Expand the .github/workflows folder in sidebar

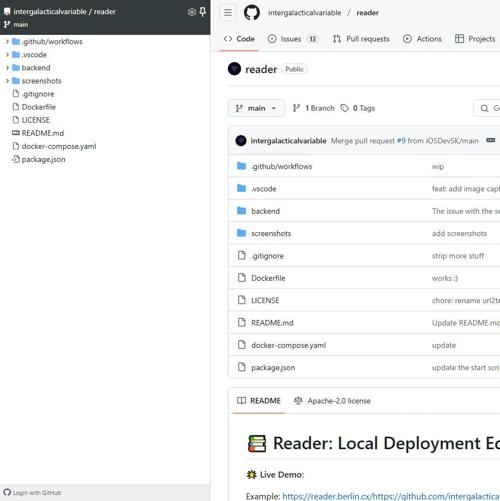pos(7,42)
